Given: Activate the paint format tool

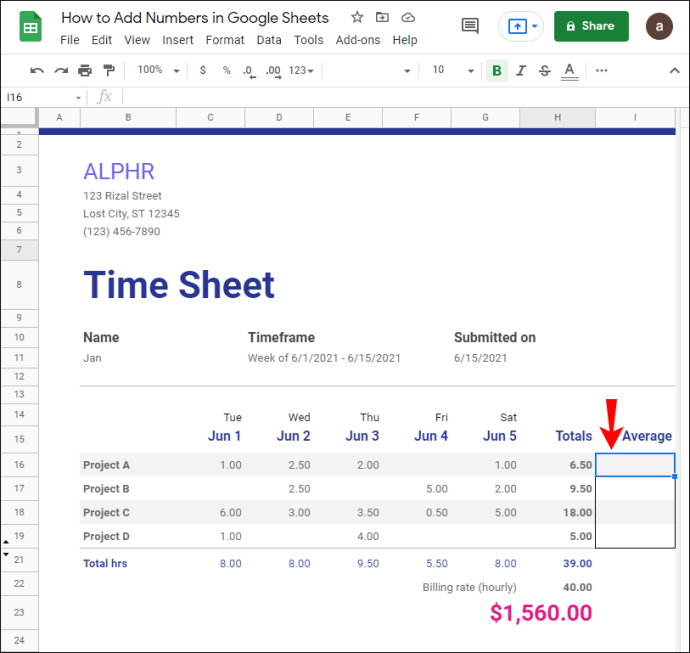Looking at the screenshot, I should click(109, 70).
